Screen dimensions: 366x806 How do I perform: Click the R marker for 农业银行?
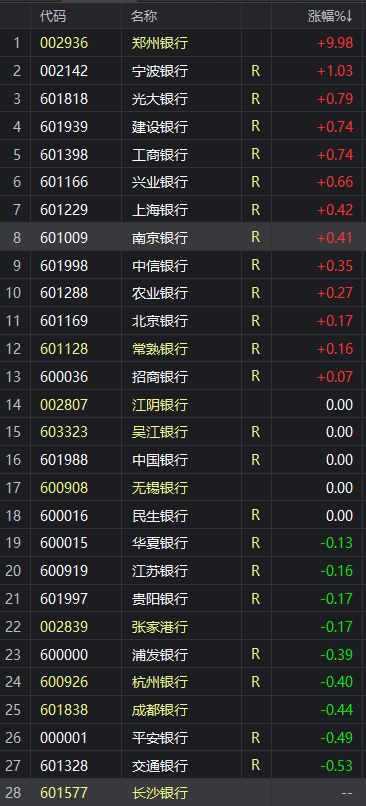[x=255, y=293]
